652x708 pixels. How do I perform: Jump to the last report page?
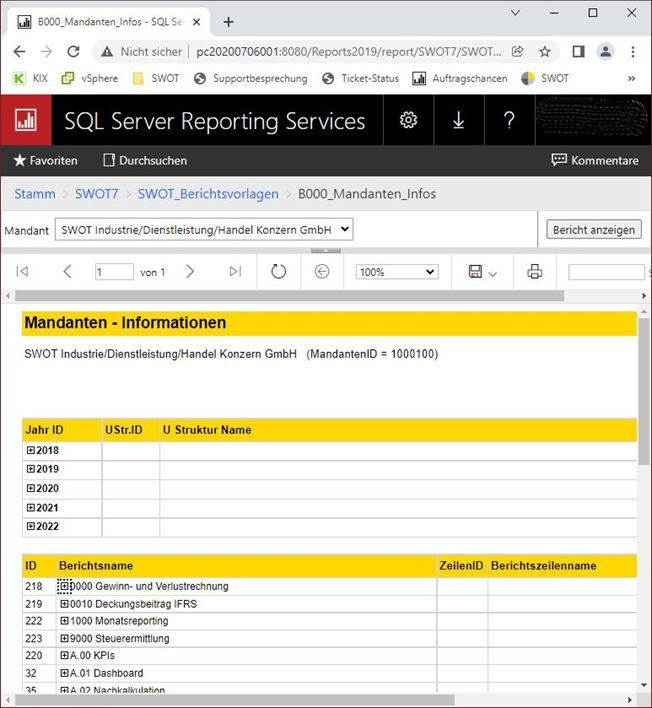click(x=235, y=271)
